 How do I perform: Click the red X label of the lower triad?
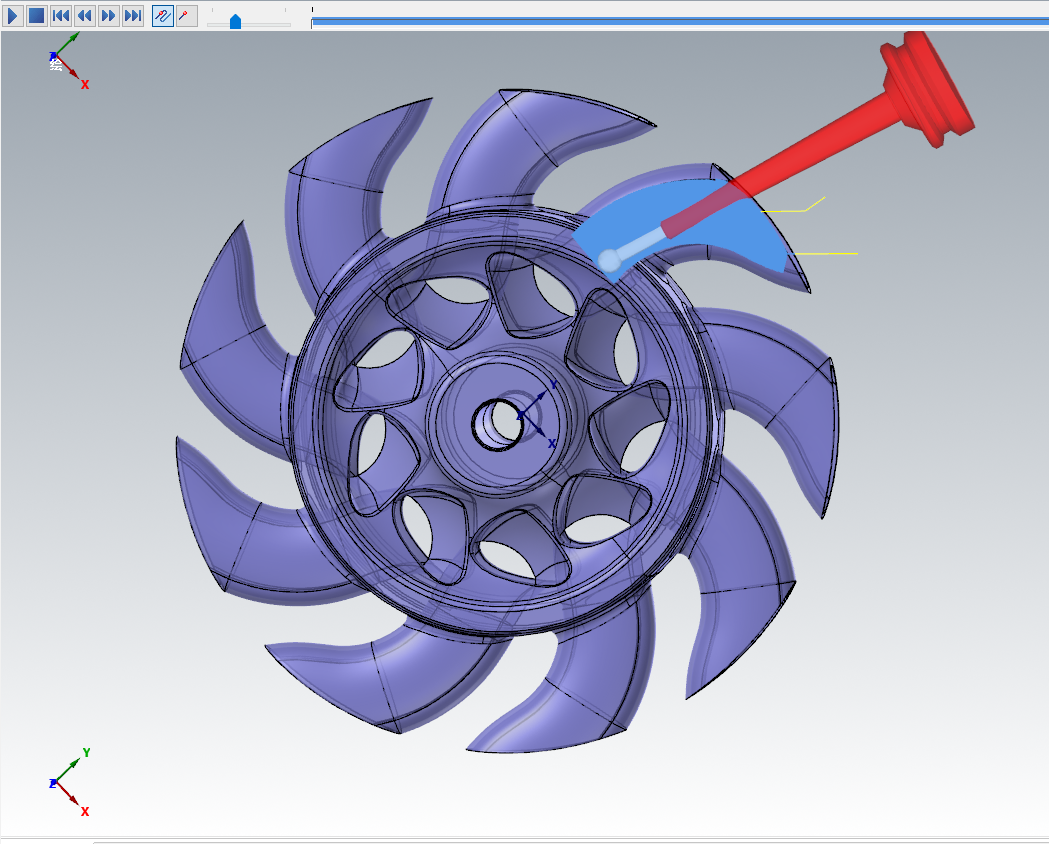[85, 812]
